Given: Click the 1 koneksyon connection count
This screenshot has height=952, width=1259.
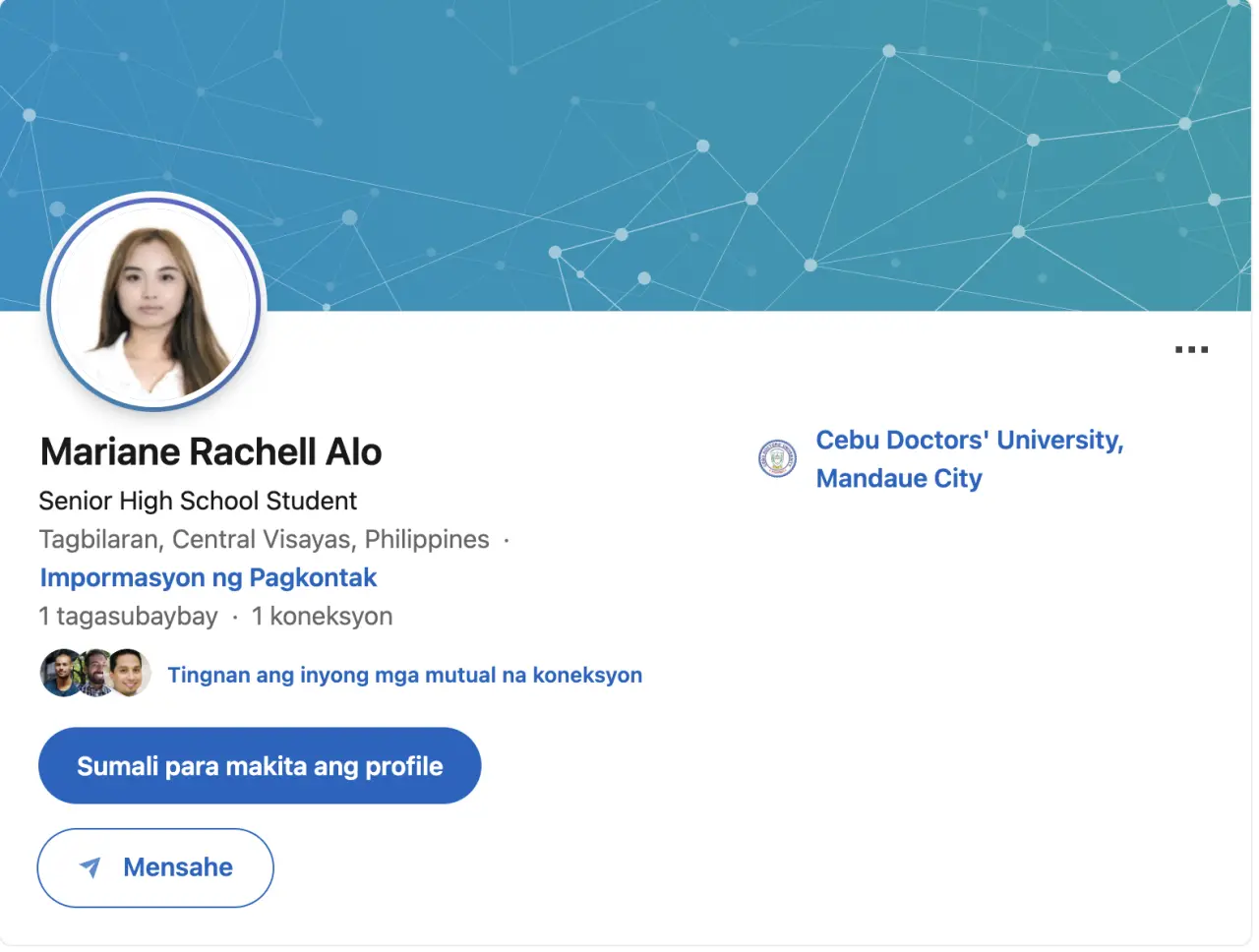Looking at the screenshot, I should pos(322,617).
